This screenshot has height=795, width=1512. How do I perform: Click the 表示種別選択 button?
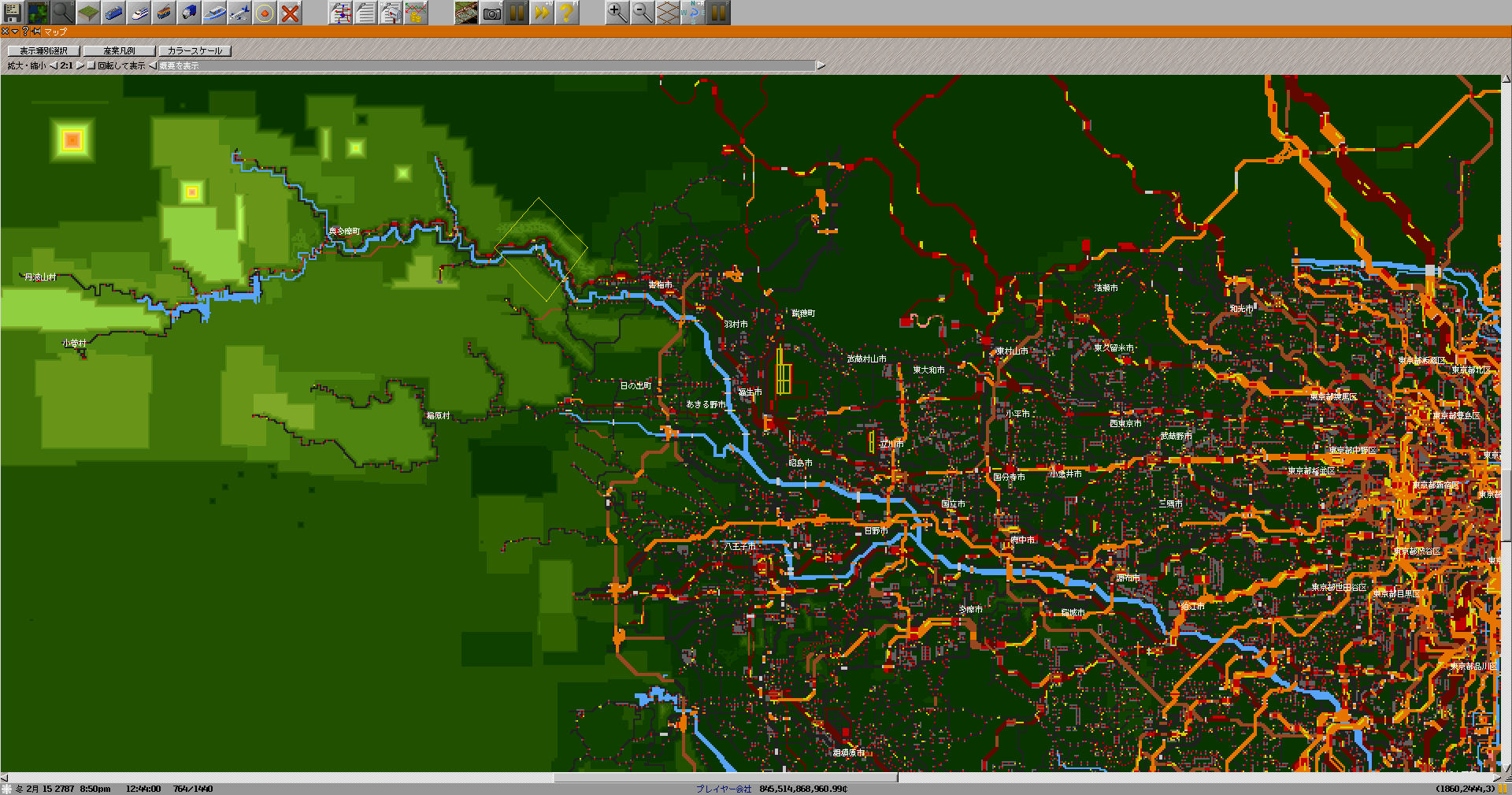pyautogui.click(x=43, y=50)
